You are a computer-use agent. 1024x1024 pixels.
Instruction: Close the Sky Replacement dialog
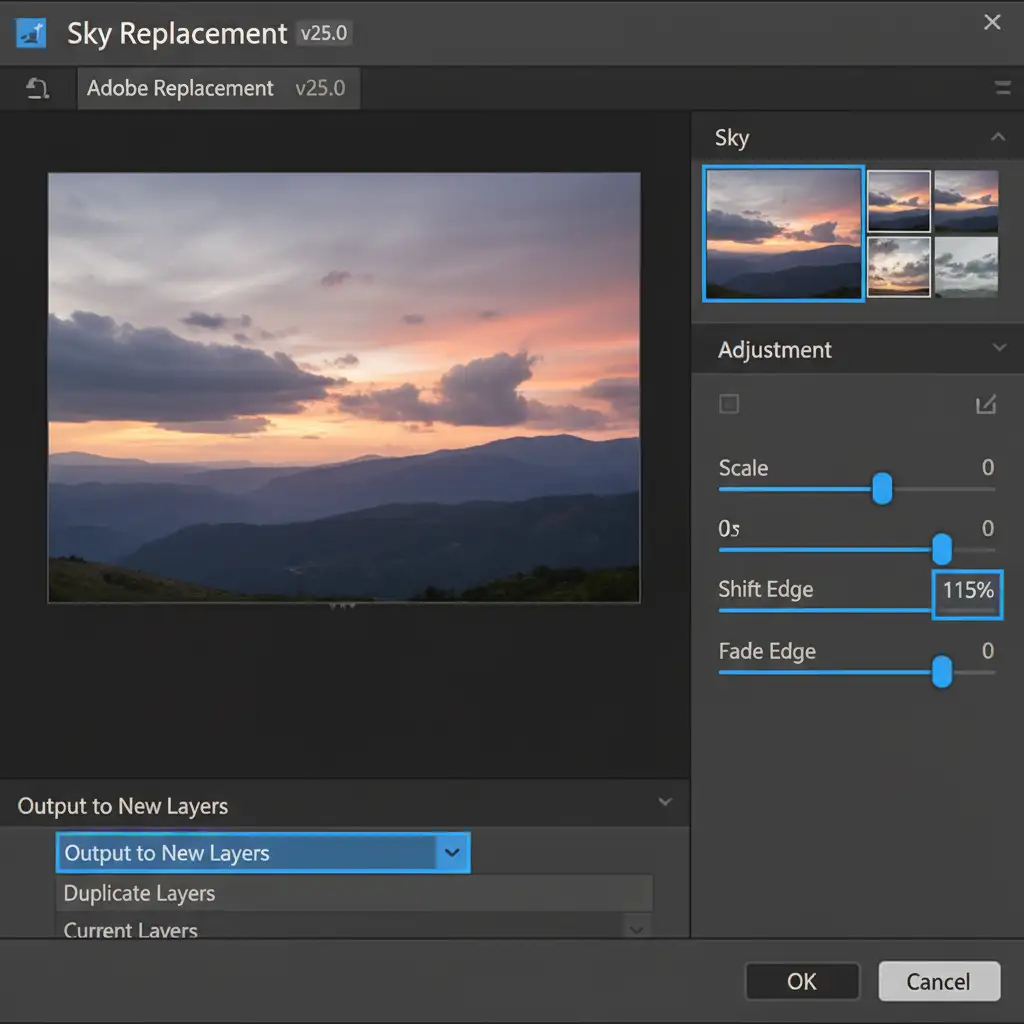pyautogui.click(x=992, y=22)
